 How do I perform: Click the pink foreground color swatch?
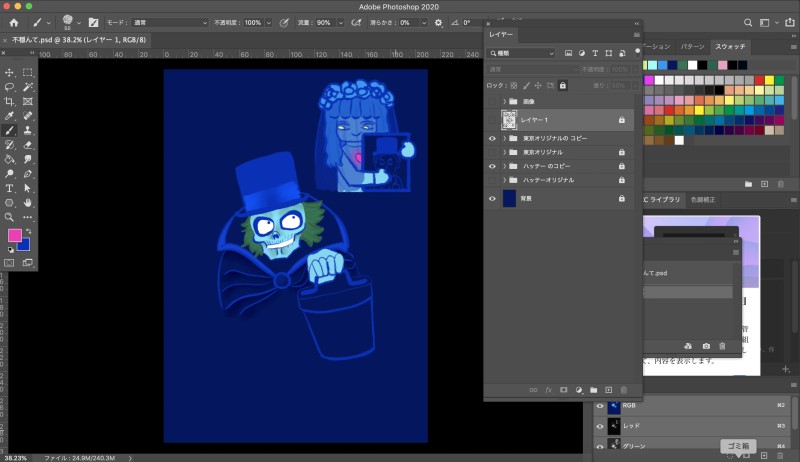point(15,236)
